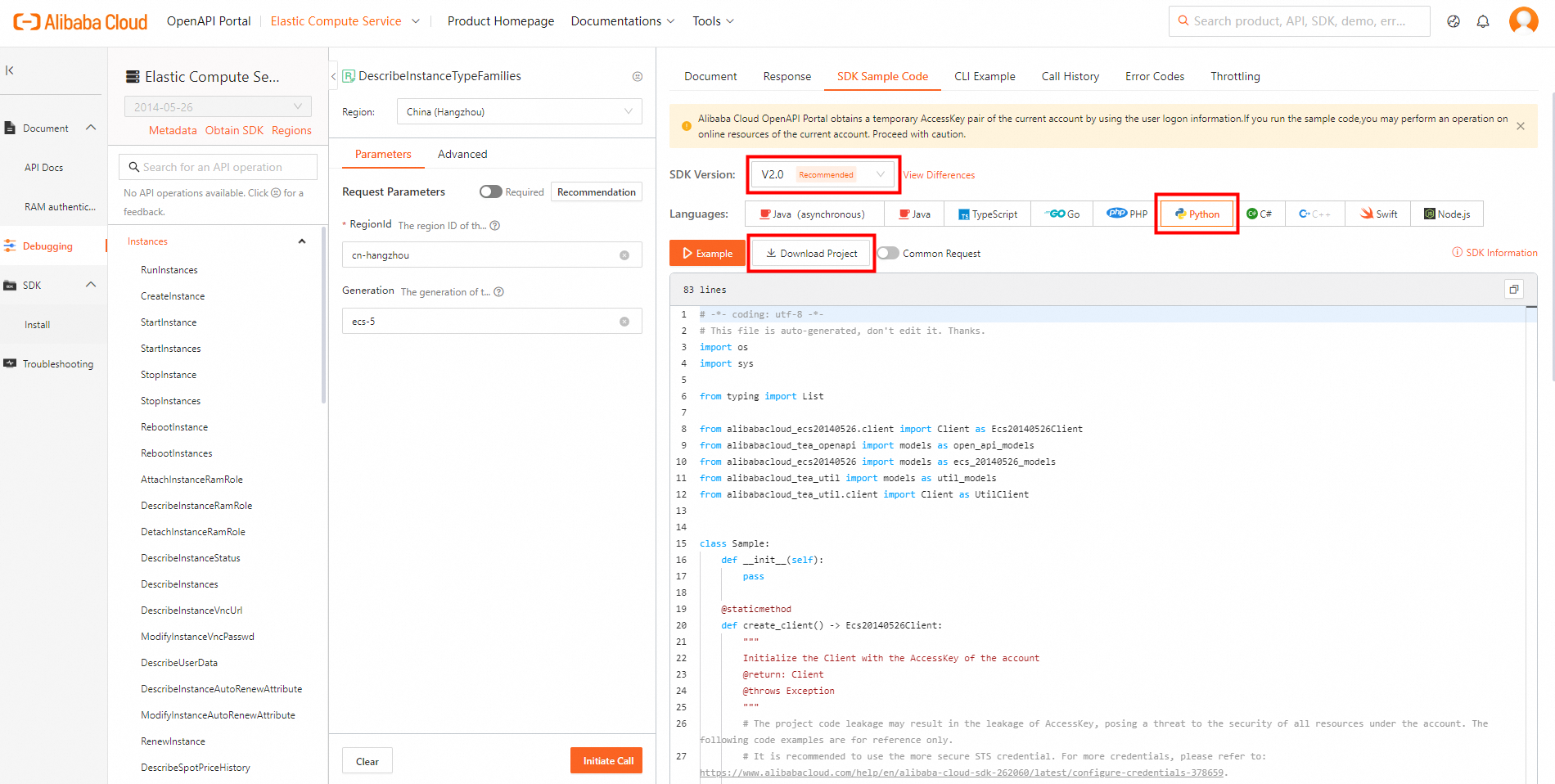Show the Generation help tooltip icon
This screenshot has width=1555, height=784.
[499, 292]
